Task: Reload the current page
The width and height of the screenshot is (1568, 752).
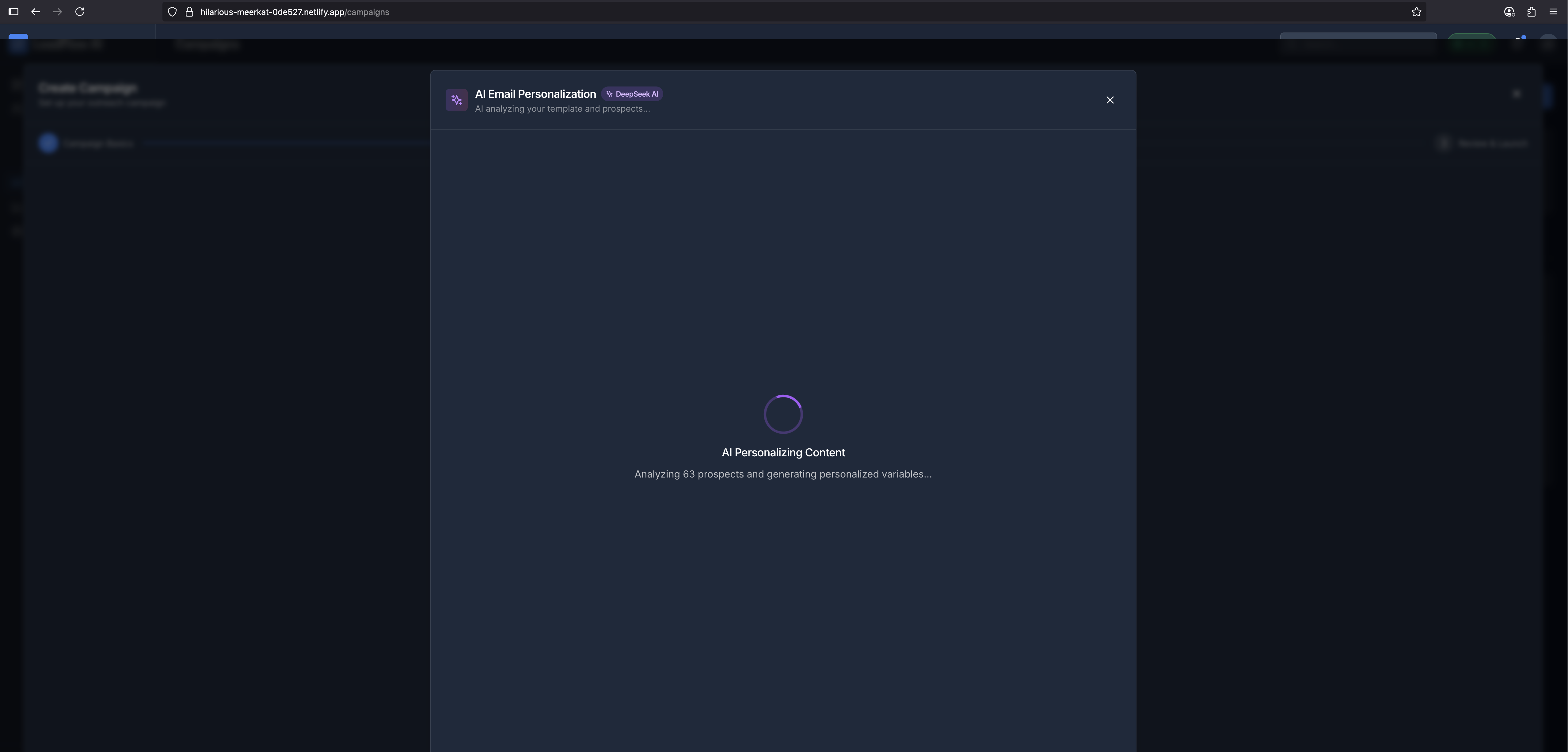Action: 80,12
